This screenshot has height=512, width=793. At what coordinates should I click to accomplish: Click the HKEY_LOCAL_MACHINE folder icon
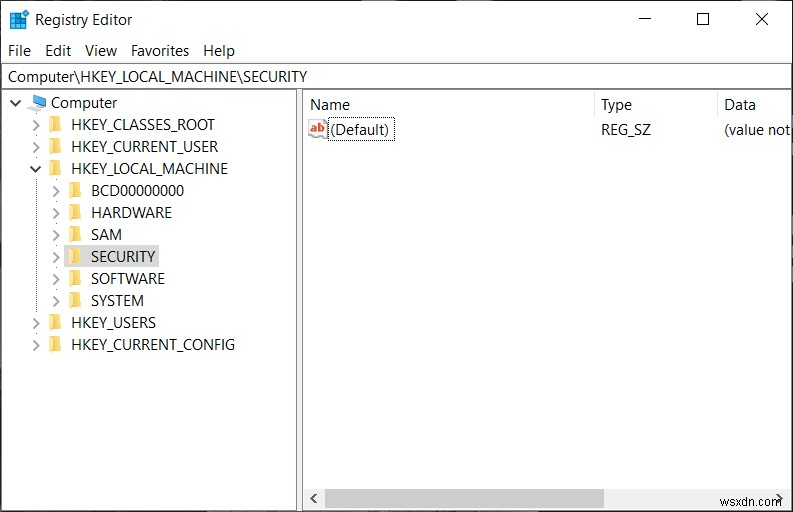(x=55, y=168)
